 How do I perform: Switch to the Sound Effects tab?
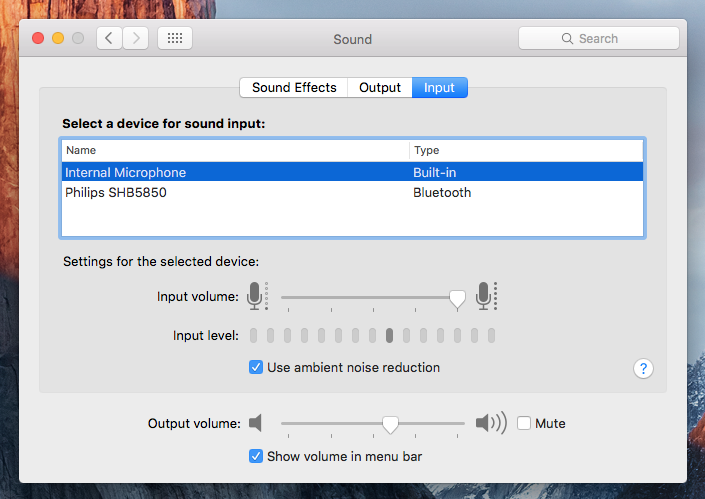294,87
